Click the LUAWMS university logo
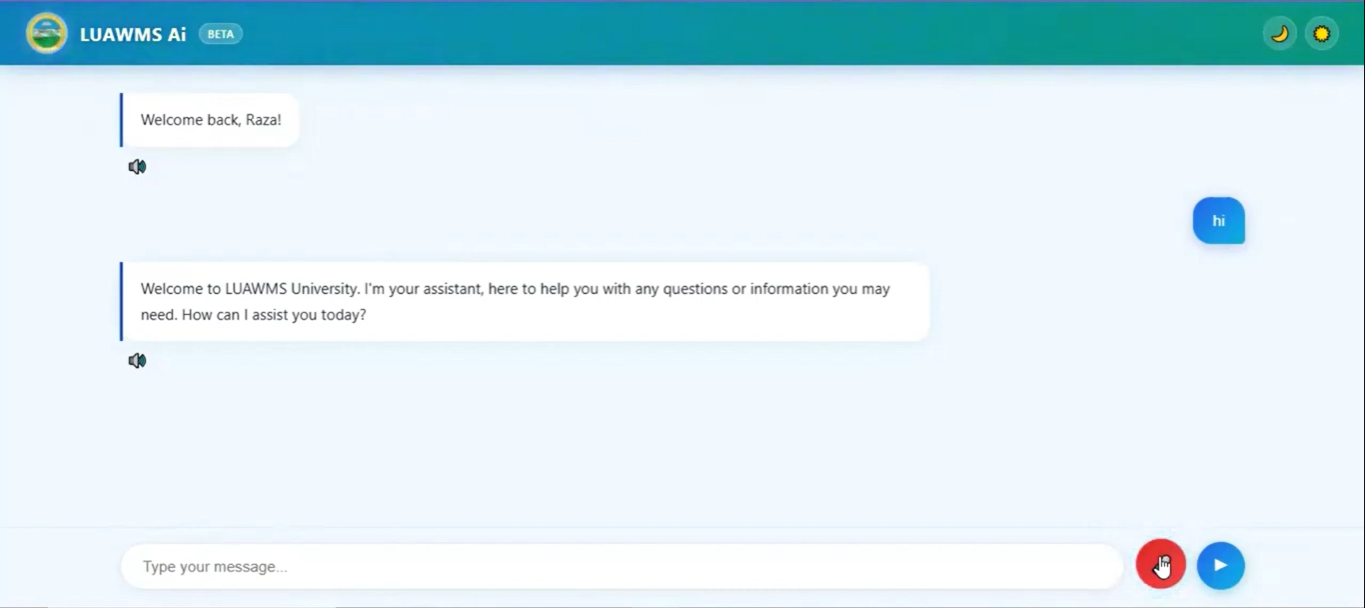The image size is (1365, 608). coord(47,33)
